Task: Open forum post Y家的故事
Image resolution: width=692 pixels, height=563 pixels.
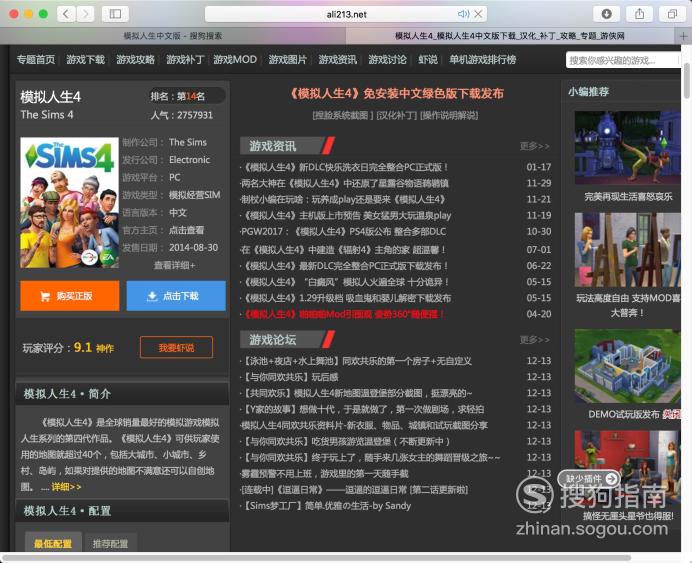Action: tap(363, 409)
